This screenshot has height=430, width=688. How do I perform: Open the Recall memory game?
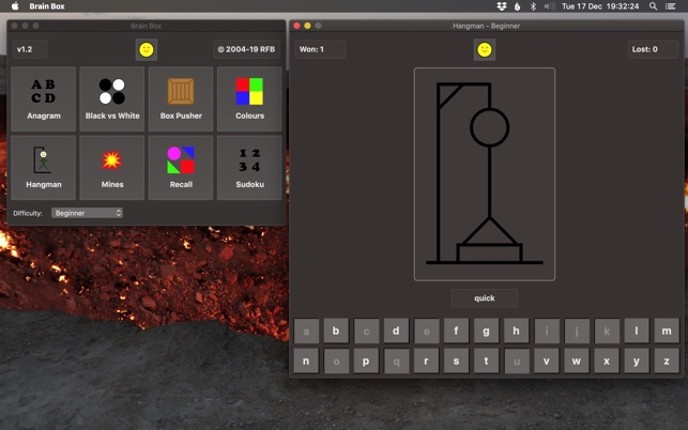coord(181,168)
